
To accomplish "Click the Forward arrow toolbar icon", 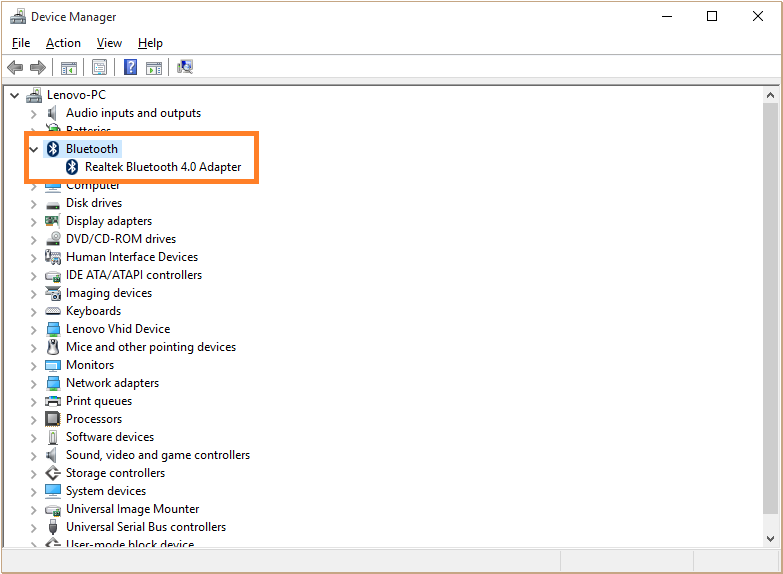I will pos(38,67).
